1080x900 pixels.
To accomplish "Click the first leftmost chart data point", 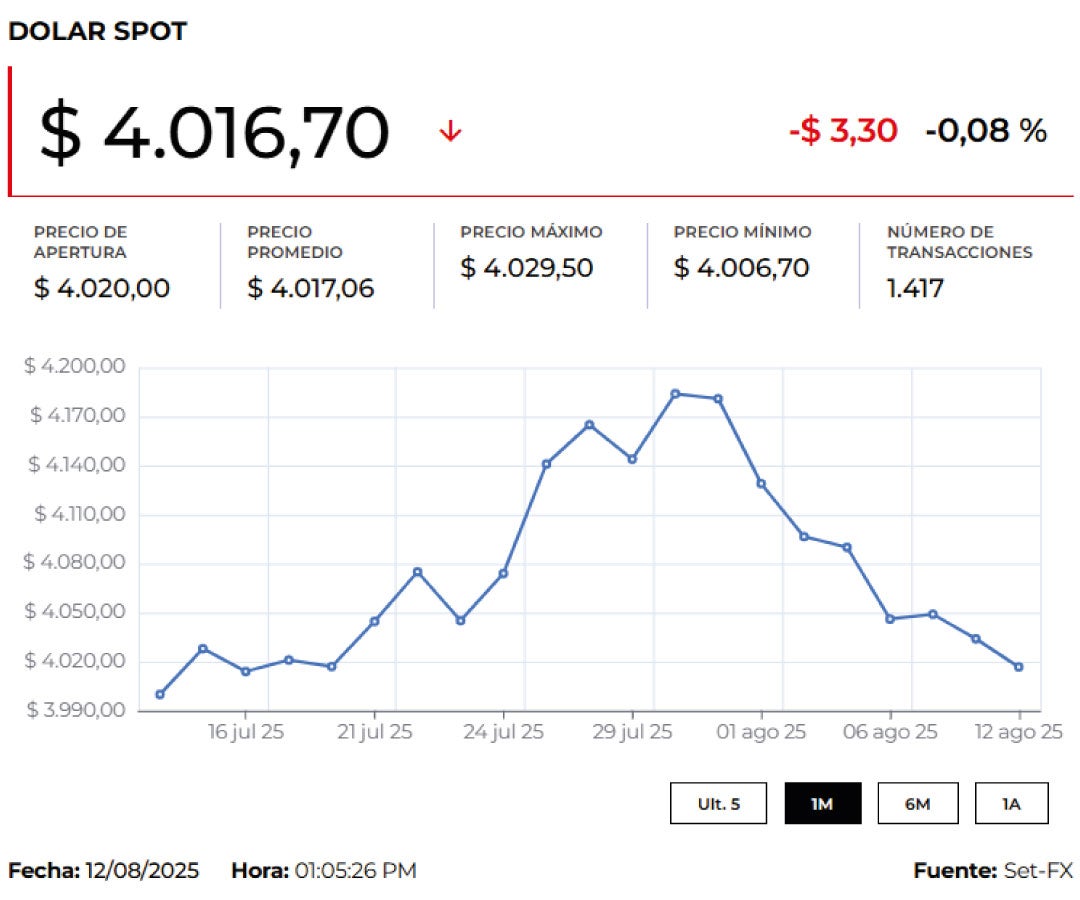I will tap(160, 694).
